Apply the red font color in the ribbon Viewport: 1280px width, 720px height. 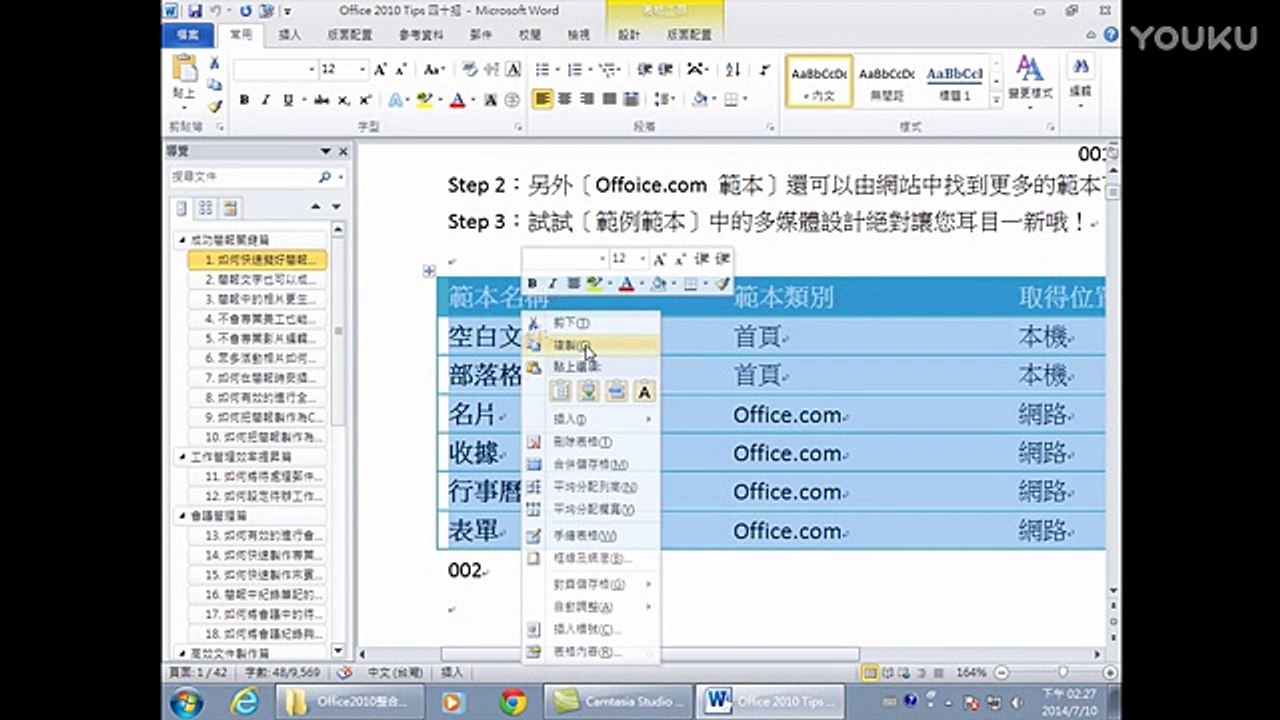click(457, 100)
